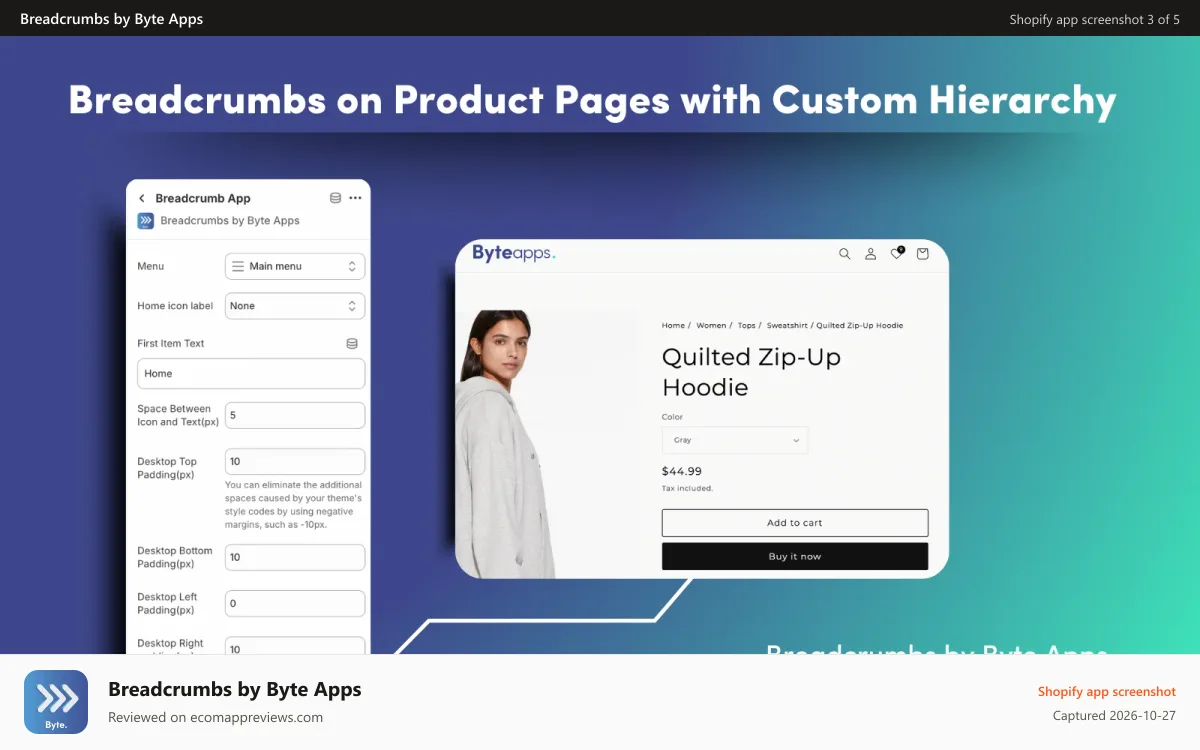Open the Gray color dropdown
Image resolution: width=1200 pixels, height=750 pixels.
click(735, 440)
